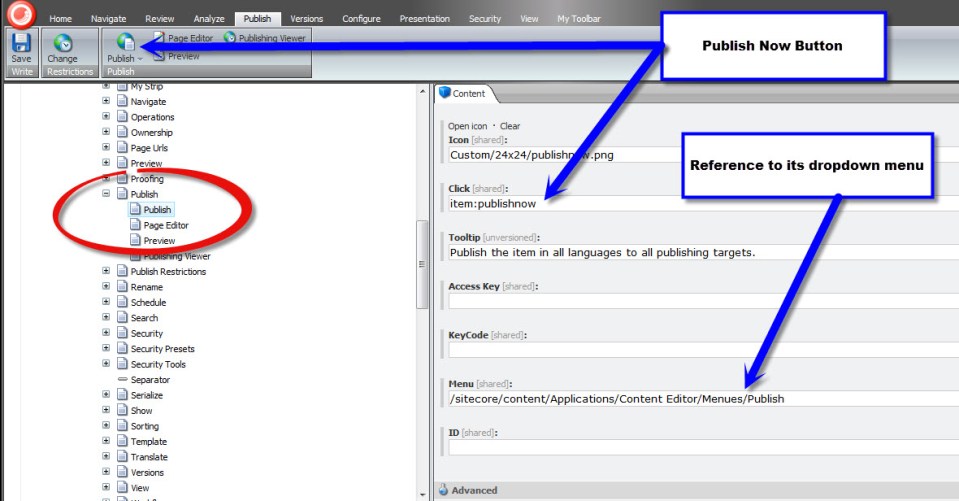Click the page icon beside Page Urls

(x=122, y=147)
